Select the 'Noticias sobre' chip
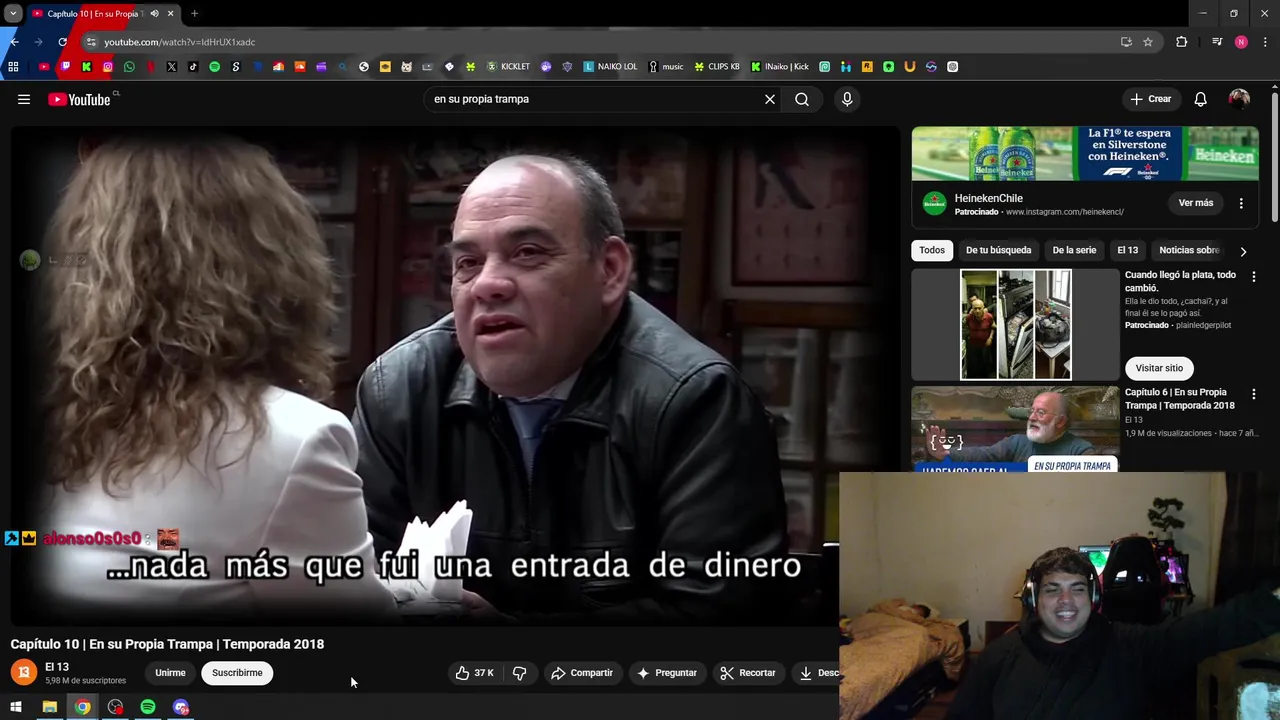 pos(1189,250)
